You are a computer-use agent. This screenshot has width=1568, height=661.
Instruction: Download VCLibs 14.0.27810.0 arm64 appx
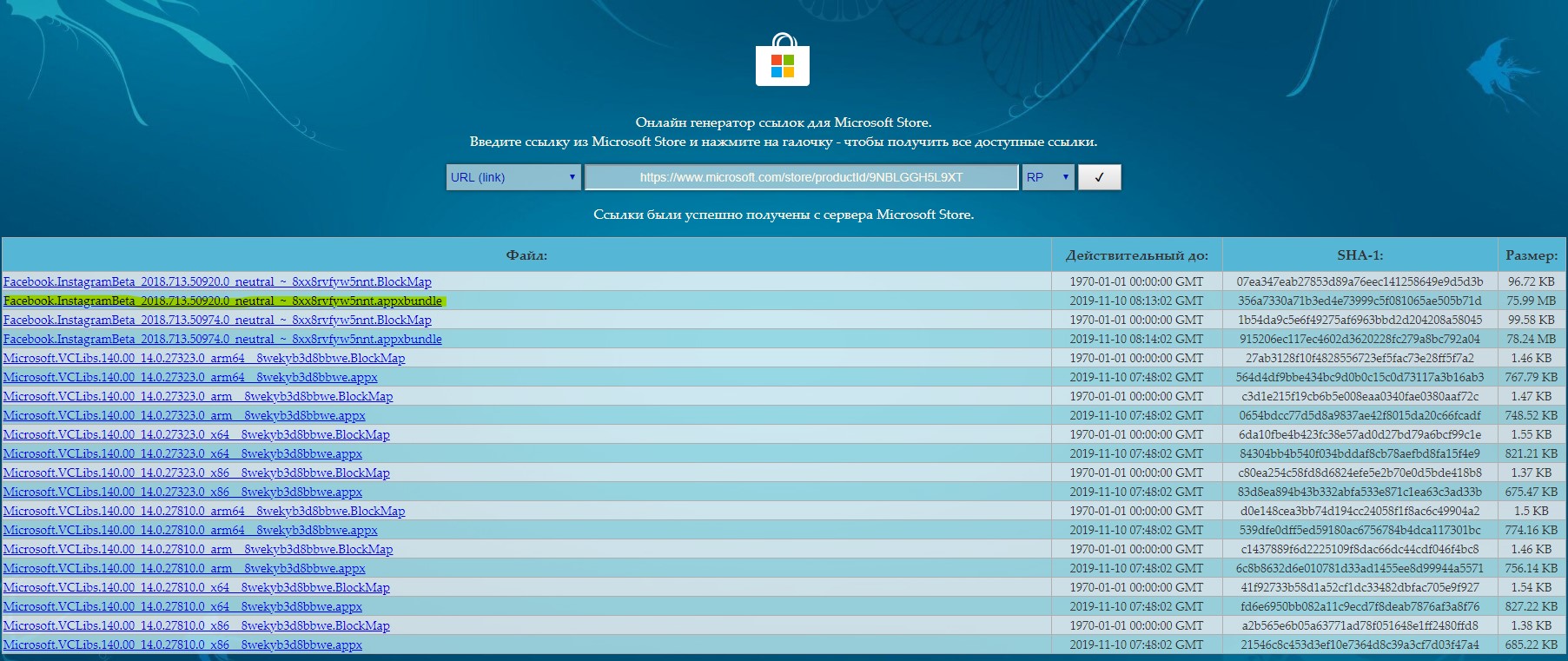pos(190,530)
